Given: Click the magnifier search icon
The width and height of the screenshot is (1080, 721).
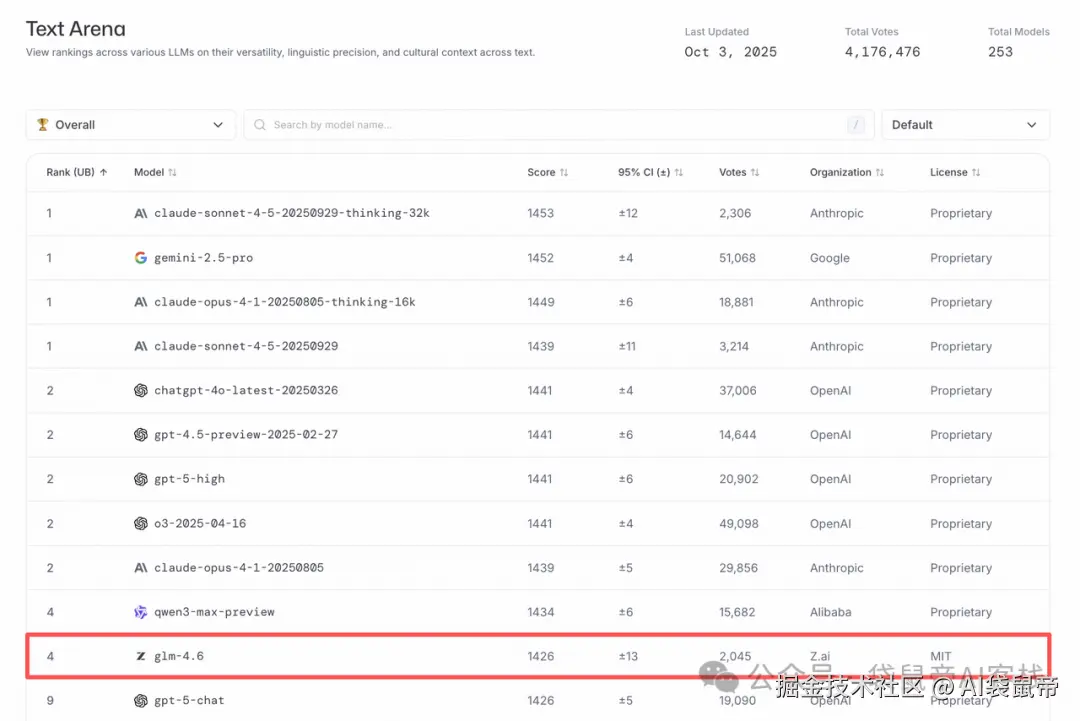Looking at the screenshot, I should (260, 125).
